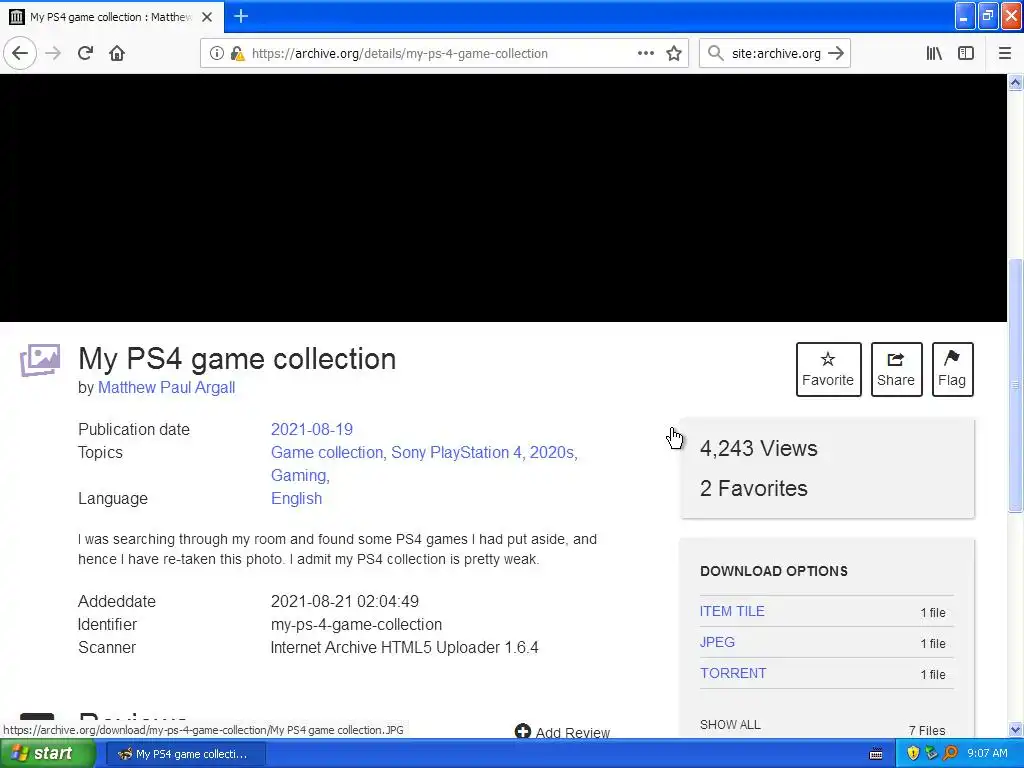Open the Firefox hamburger menu
Viewport: 1024px width, 768px height.
point(1005,53)
